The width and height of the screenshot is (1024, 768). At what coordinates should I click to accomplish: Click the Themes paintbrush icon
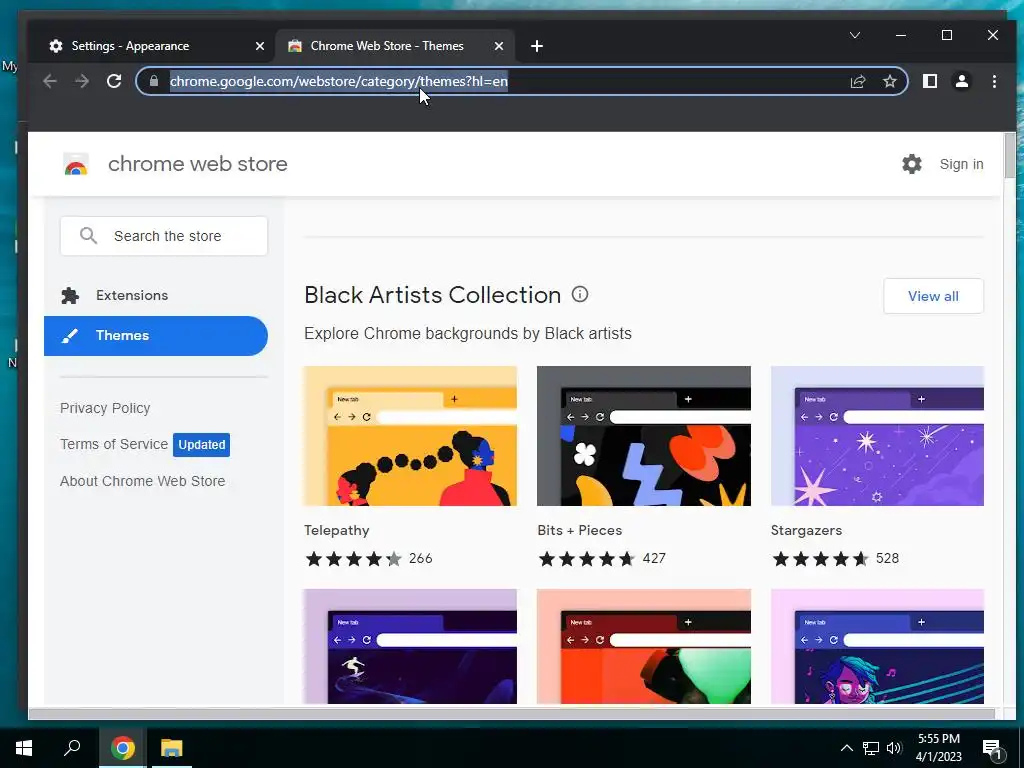click(x=69, y=336)
